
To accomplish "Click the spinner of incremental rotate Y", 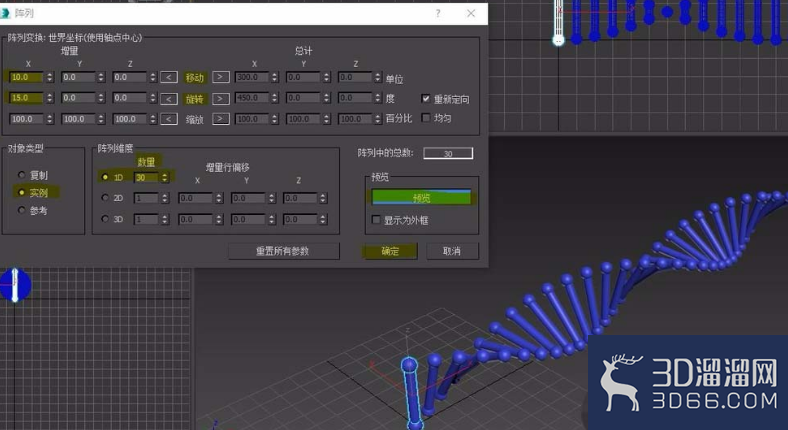I will [x=101, y=98].
